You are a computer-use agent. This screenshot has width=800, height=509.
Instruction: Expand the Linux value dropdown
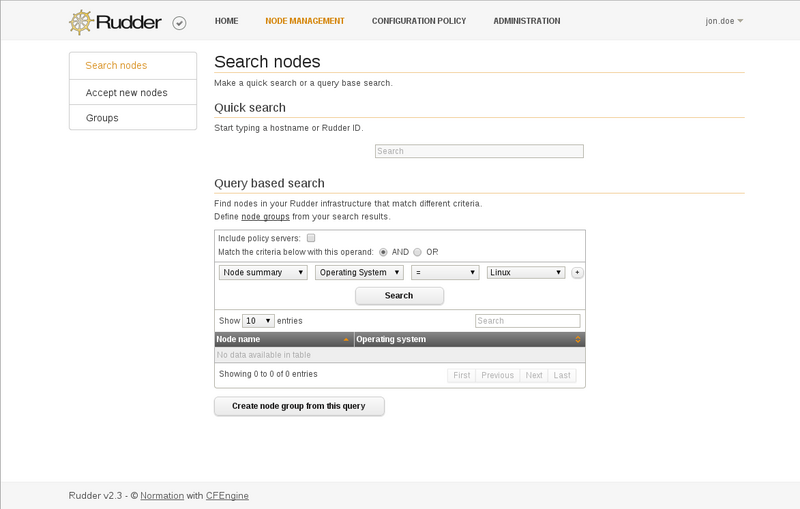point(526,272)
